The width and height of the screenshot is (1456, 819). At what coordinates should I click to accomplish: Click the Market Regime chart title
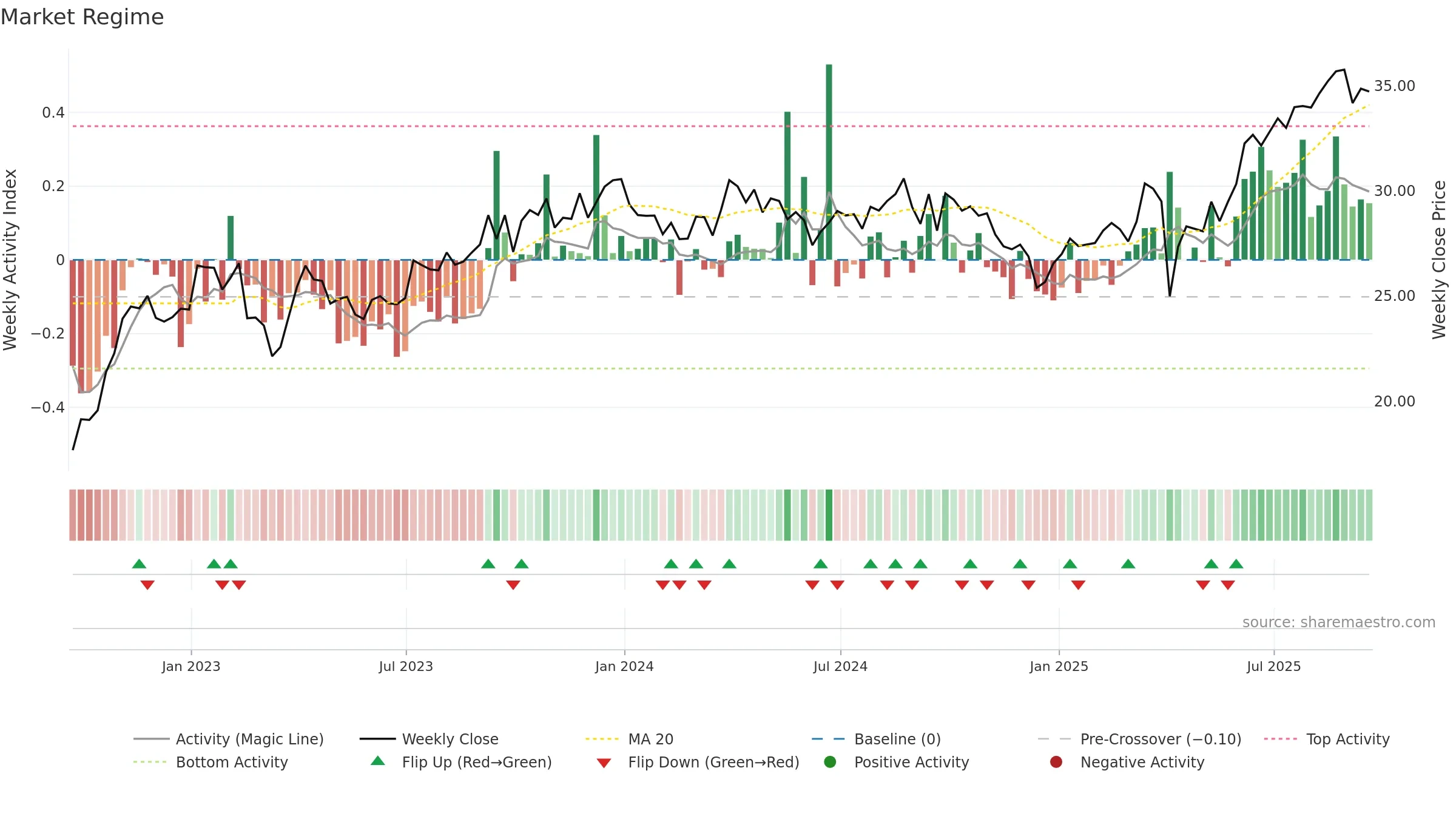click(x=82, y=17)
